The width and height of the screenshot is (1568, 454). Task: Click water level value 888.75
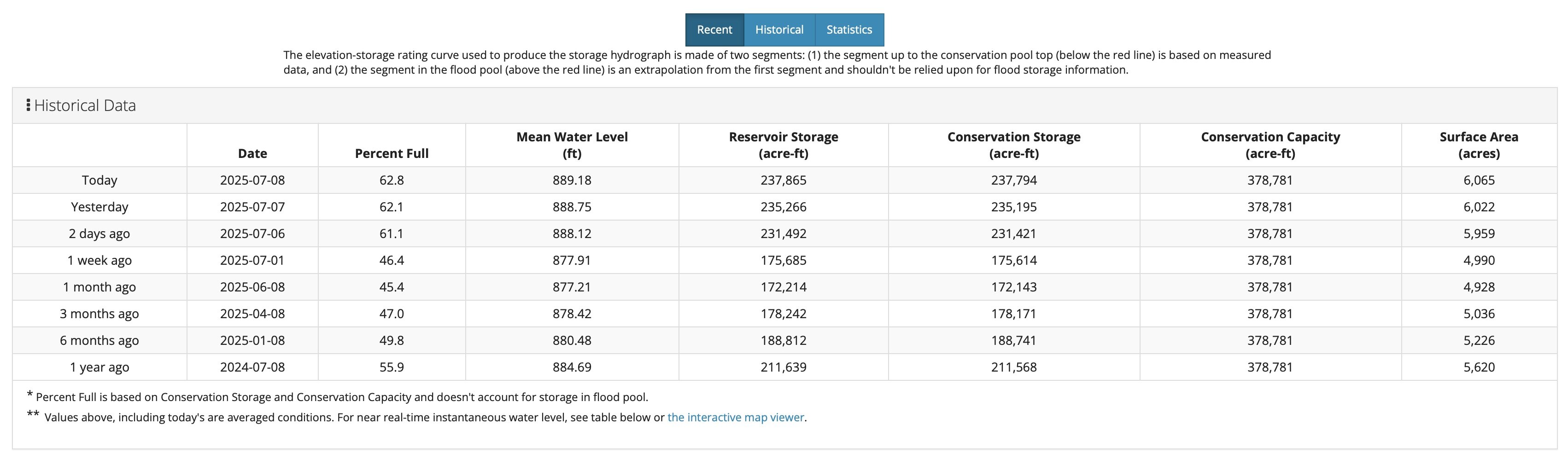pyautogui.click(x=572, y=207)
